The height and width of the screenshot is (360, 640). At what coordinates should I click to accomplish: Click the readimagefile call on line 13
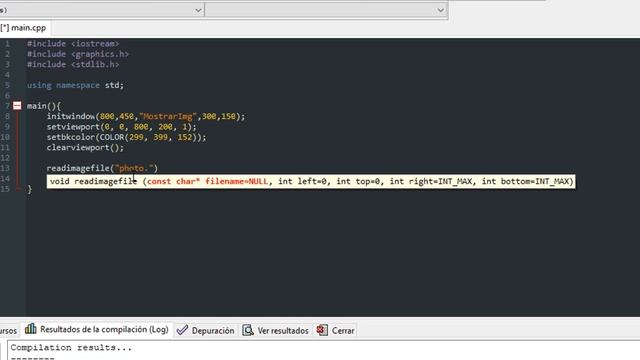coord(102,168)
